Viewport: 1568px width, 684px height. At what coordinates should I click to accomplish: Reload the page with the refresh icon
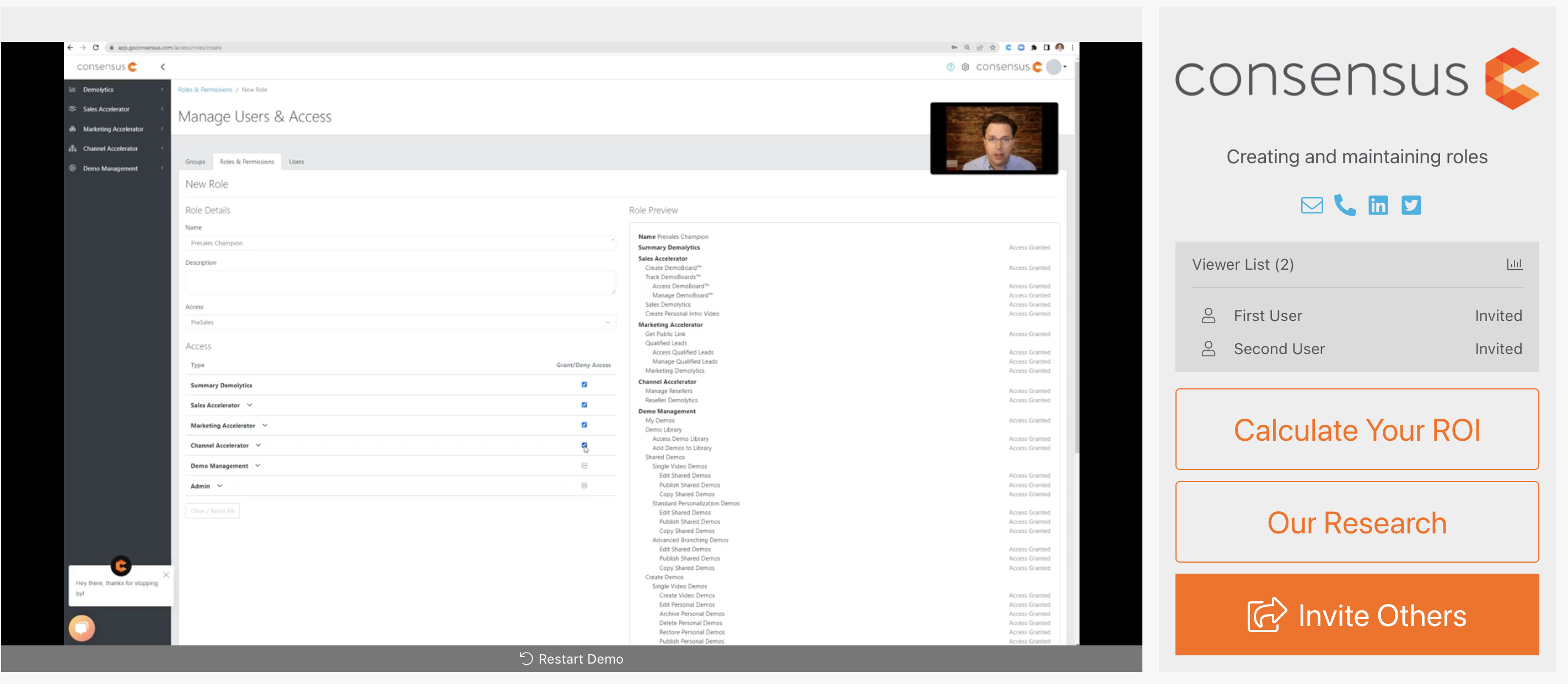pyautogui.click(x=95, y=47)
